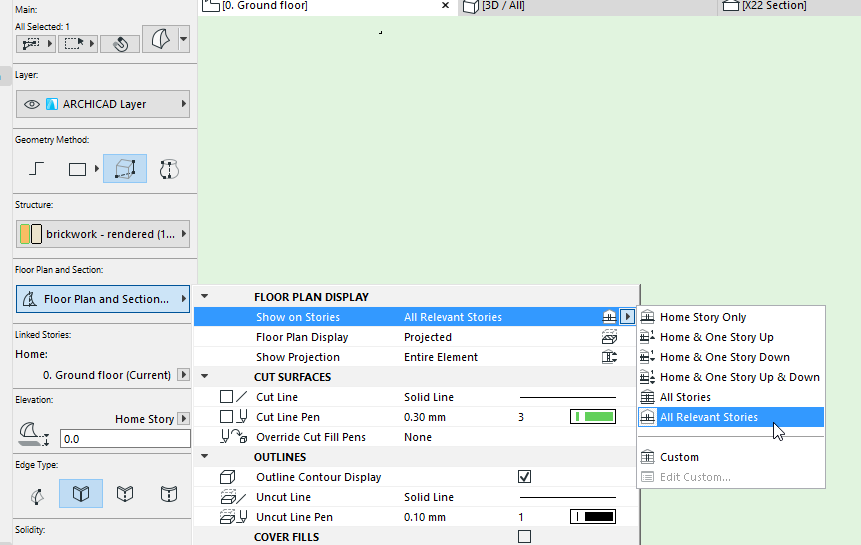Click the selection settings dialog icon
Image resolution: width=861 pixels, height=545 pixels.
[36, 43]
